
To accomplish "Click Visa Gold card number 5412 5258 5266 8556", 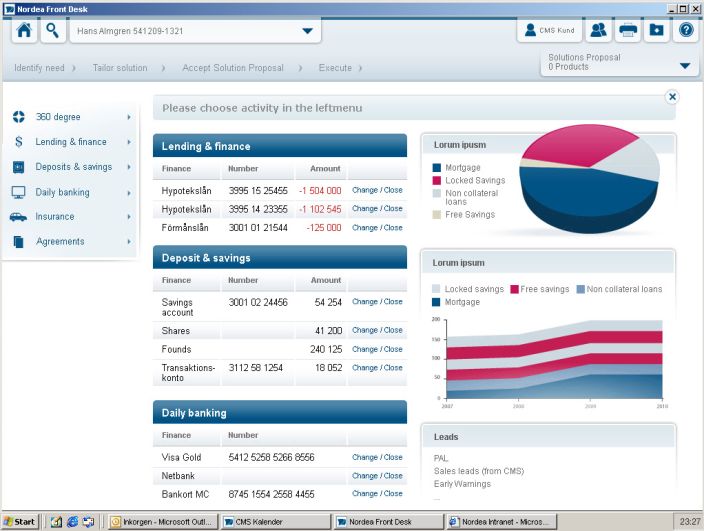I will (x=271, y=457).
